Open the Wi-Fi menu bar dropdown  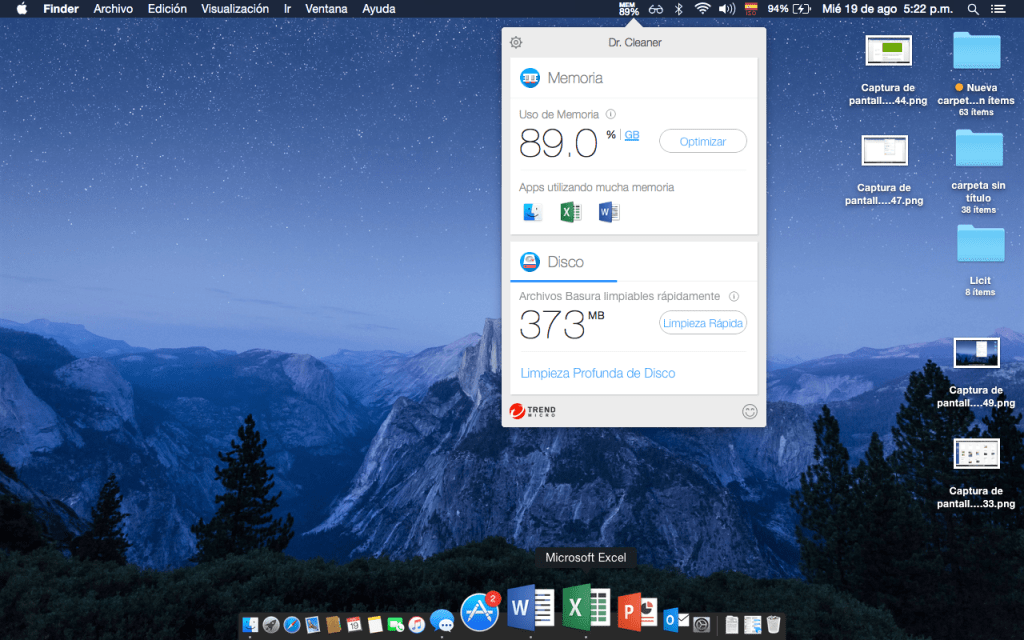702,9
